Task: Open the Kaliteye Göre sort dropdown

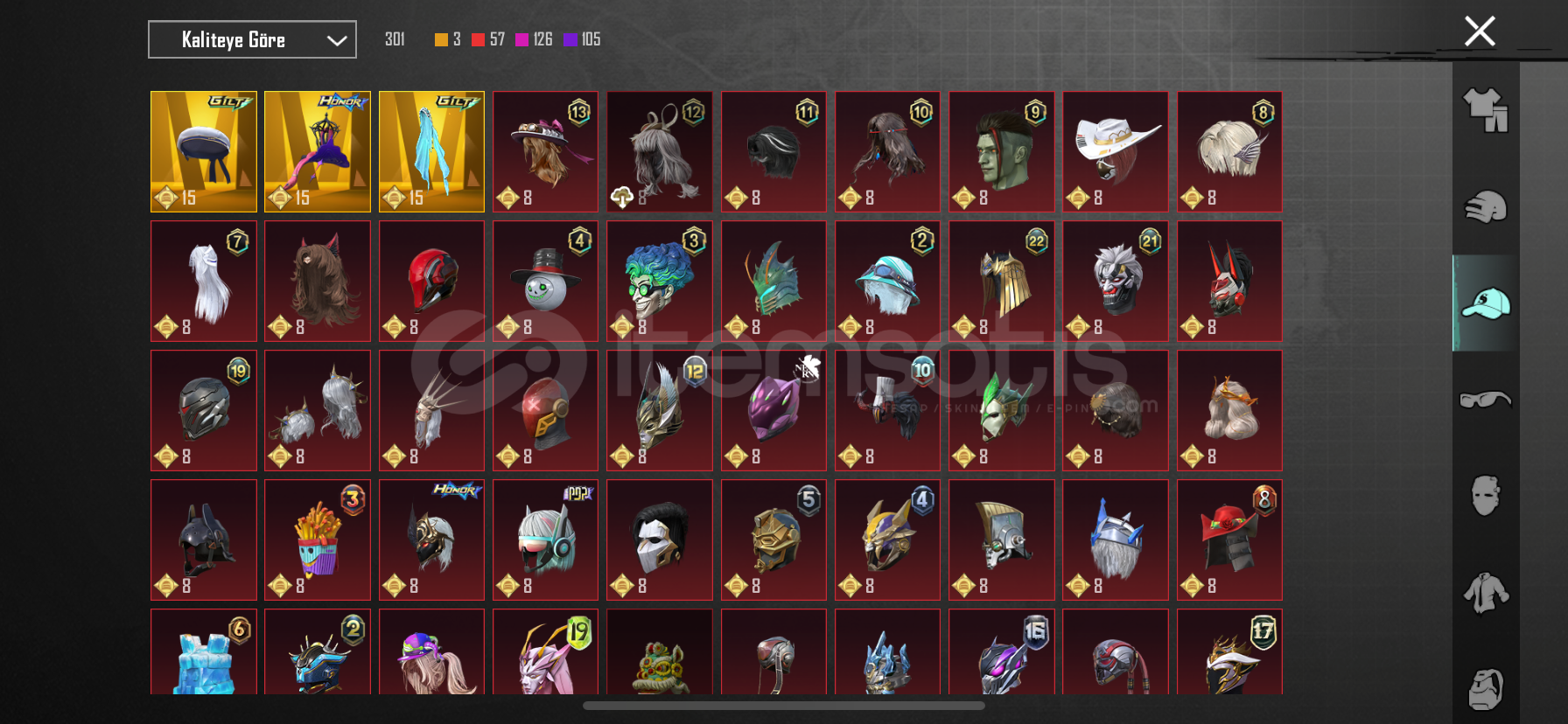Action: (252, 39)
